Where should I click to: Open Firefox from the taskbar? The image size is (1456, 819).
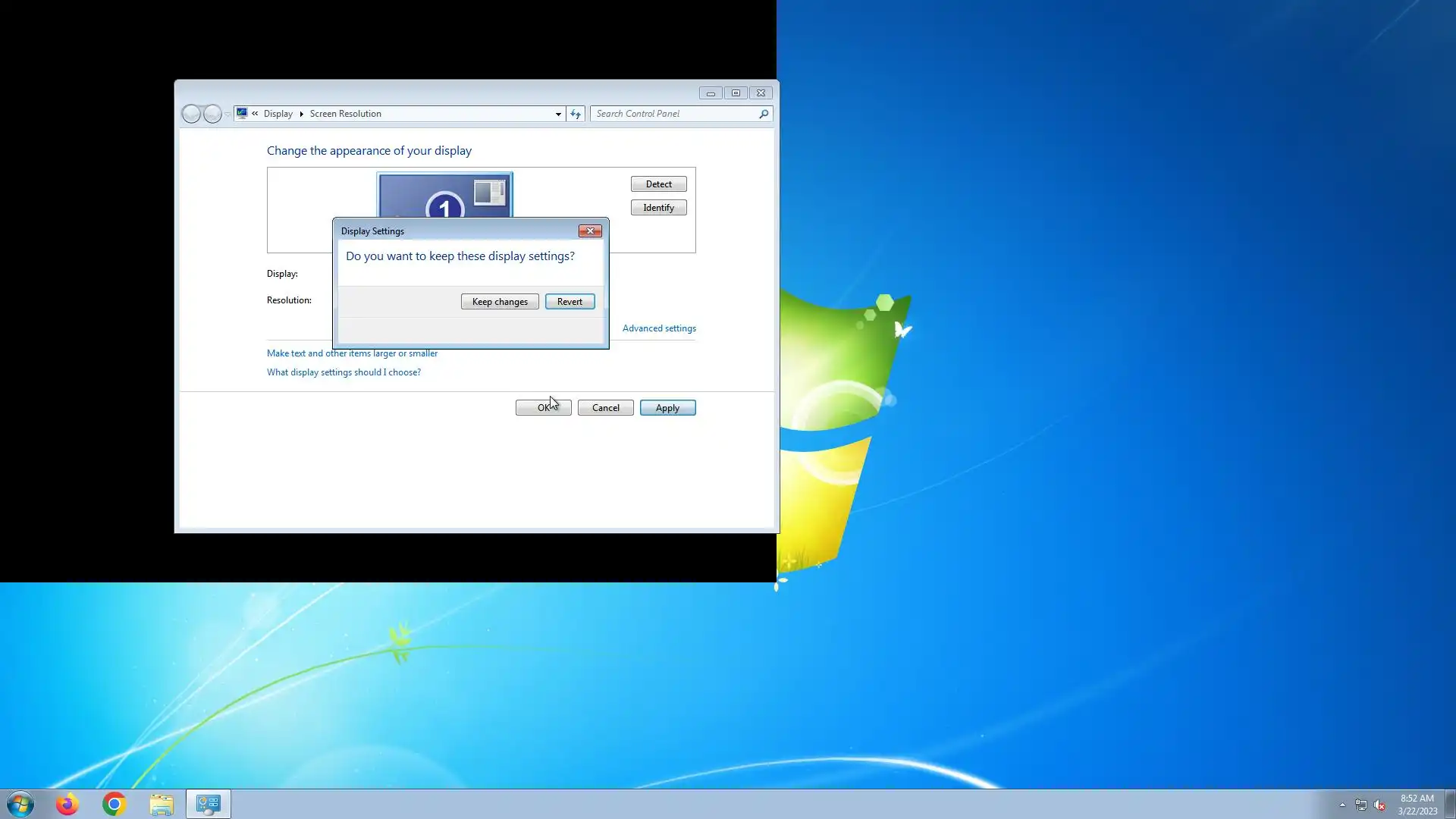pos(67,804)
